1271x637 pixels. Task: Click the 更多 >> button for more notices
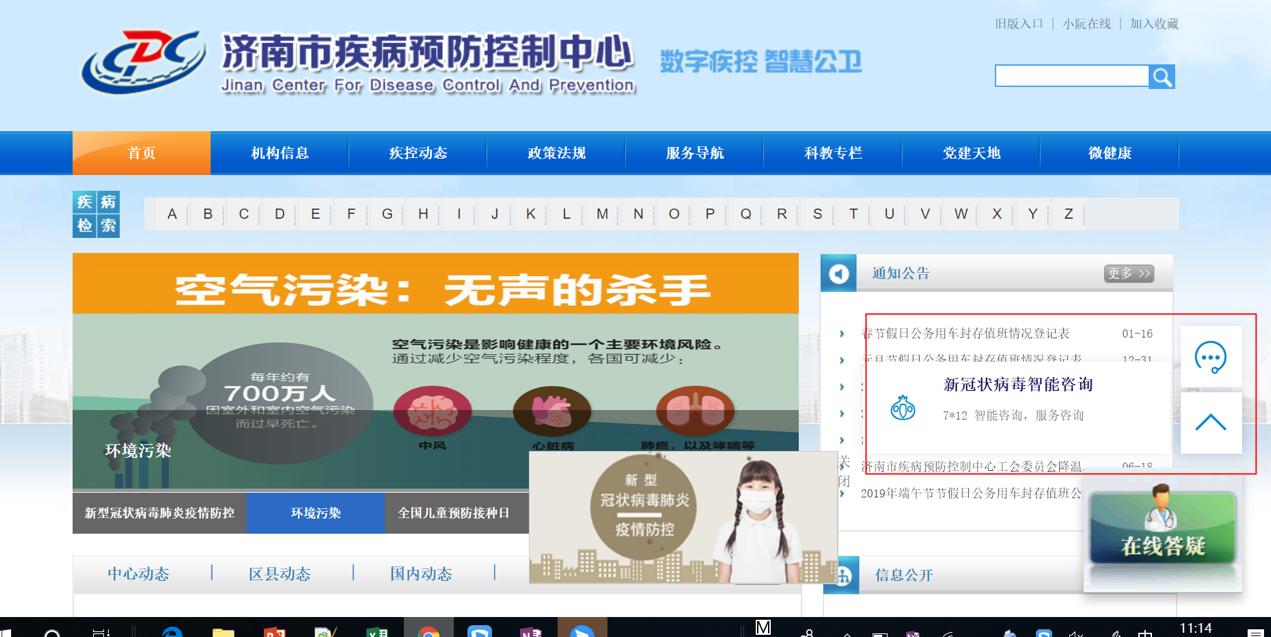pos(1129,272)
